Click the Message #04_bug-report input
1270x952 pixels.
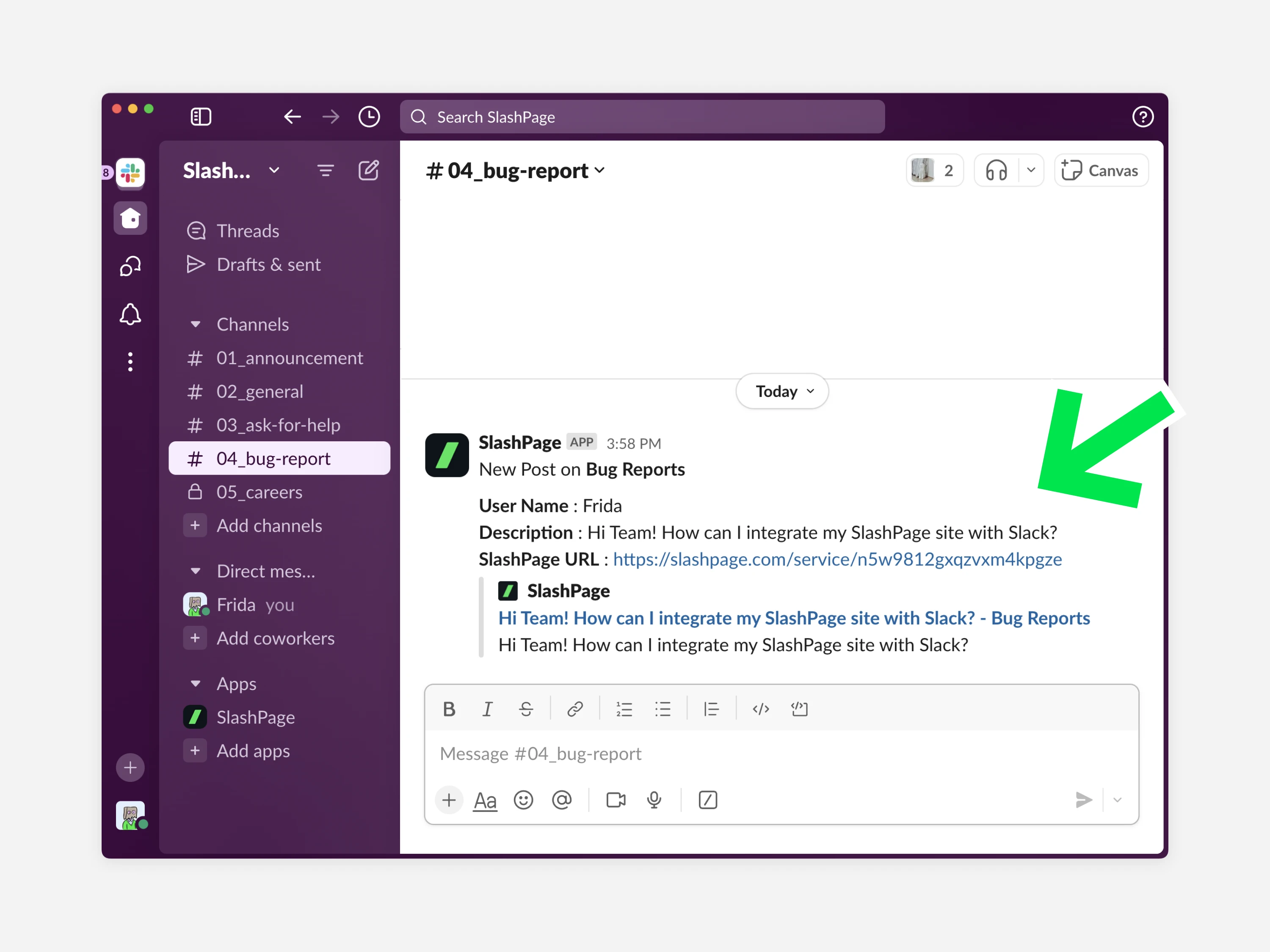781,754
